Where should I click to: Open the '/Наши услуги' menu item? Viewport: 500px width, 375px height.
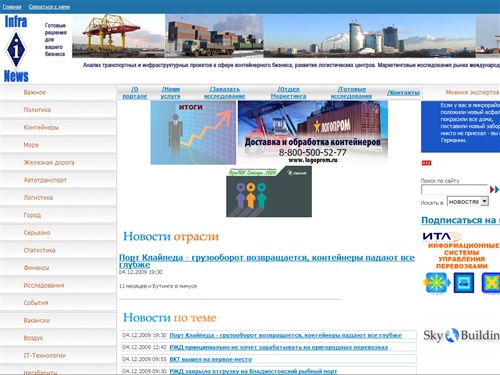coord(170,93)
